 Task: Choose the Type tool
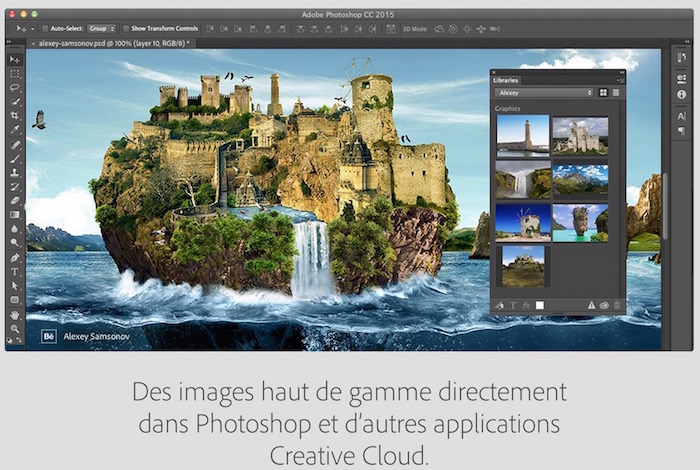tap(15, 271)
